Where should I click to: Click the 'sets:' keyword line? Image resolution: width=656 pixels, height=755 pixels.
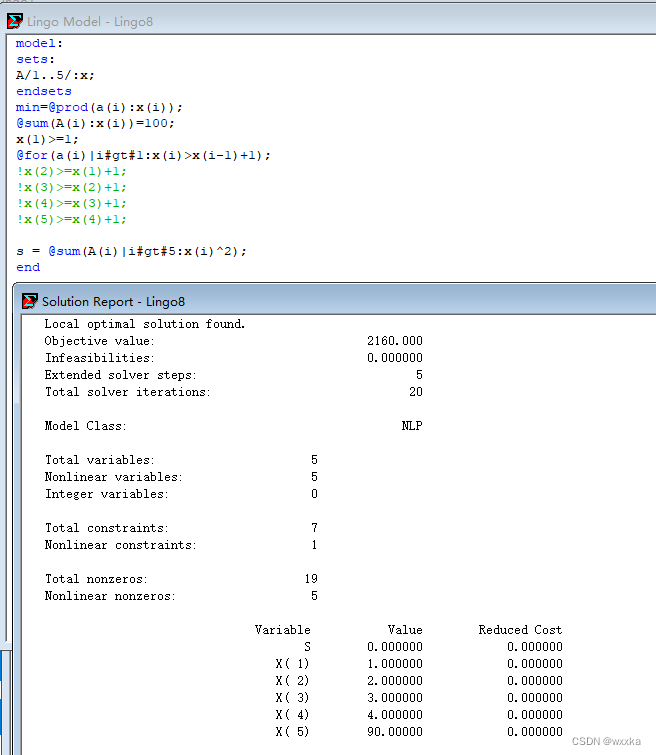(x=36, y=59)
